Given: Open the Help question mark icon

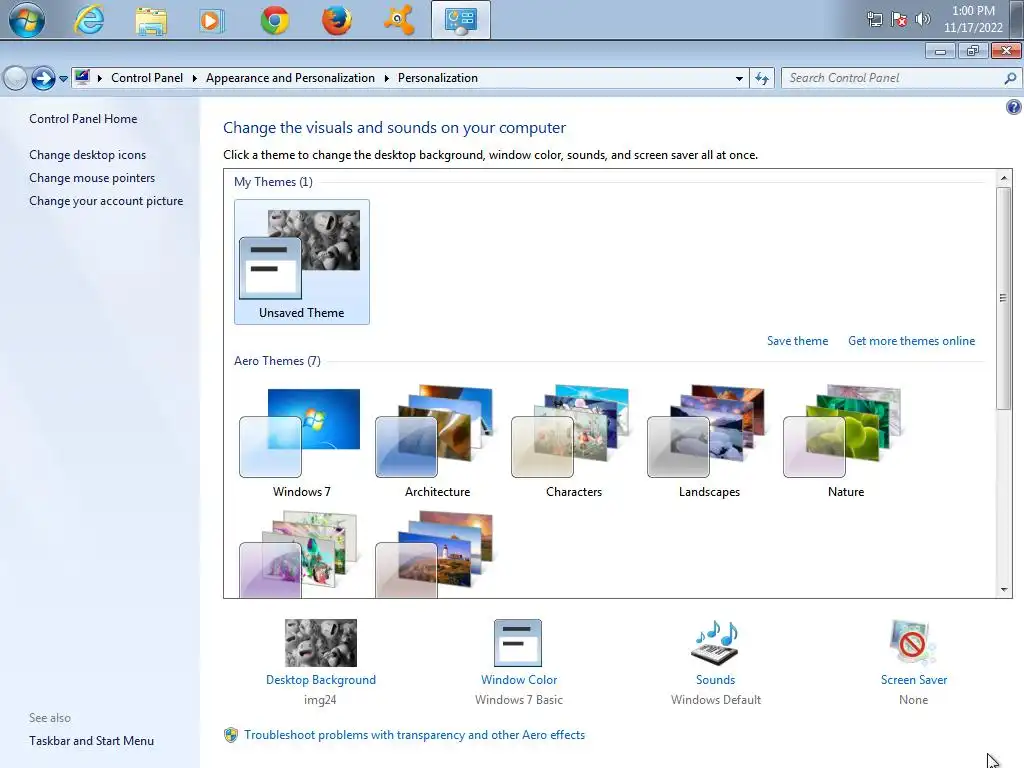Looking at the screenshot, I should pyautogui.click(x=1014, y=107).
